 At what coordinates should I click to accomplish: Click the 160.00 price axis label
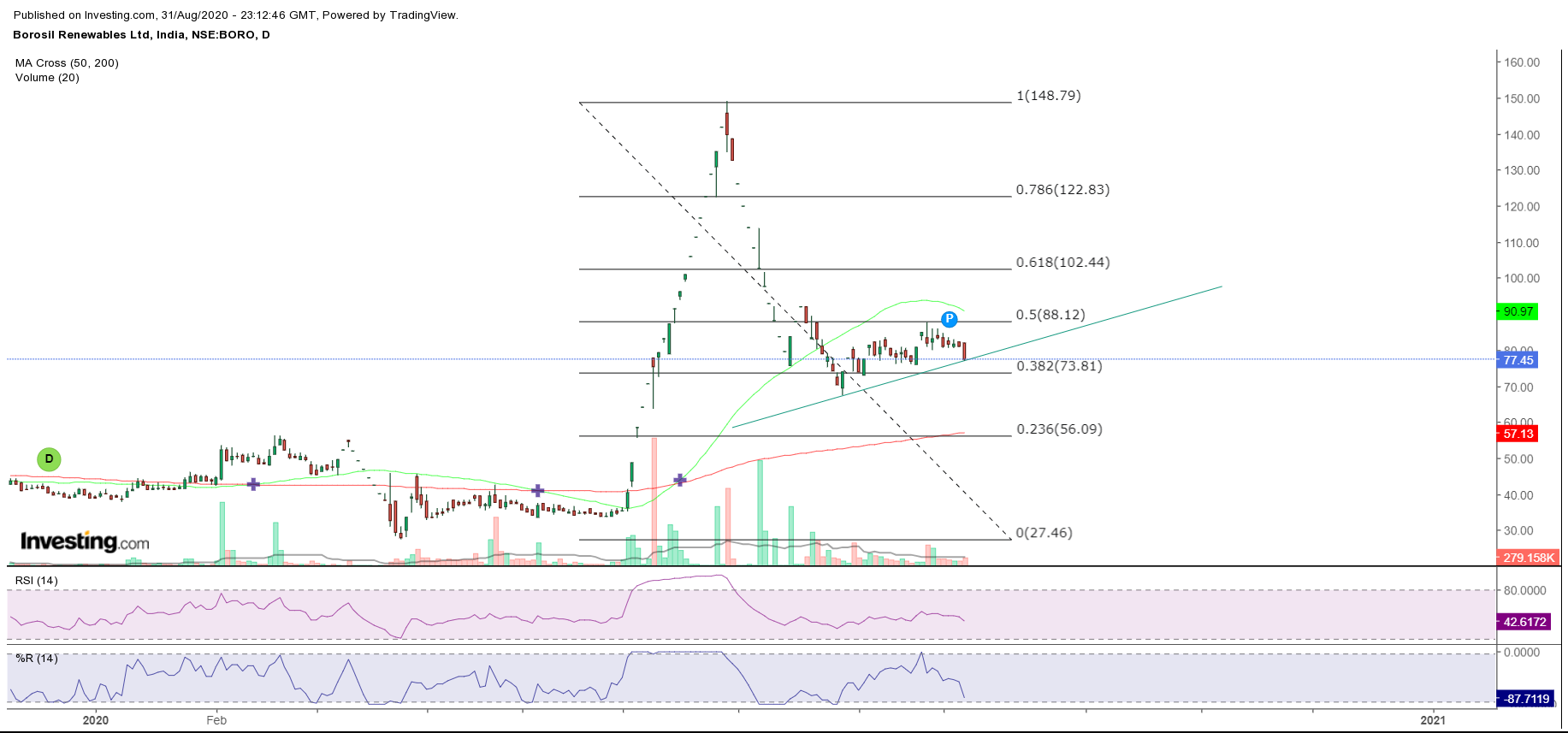tap(1522, 62)
